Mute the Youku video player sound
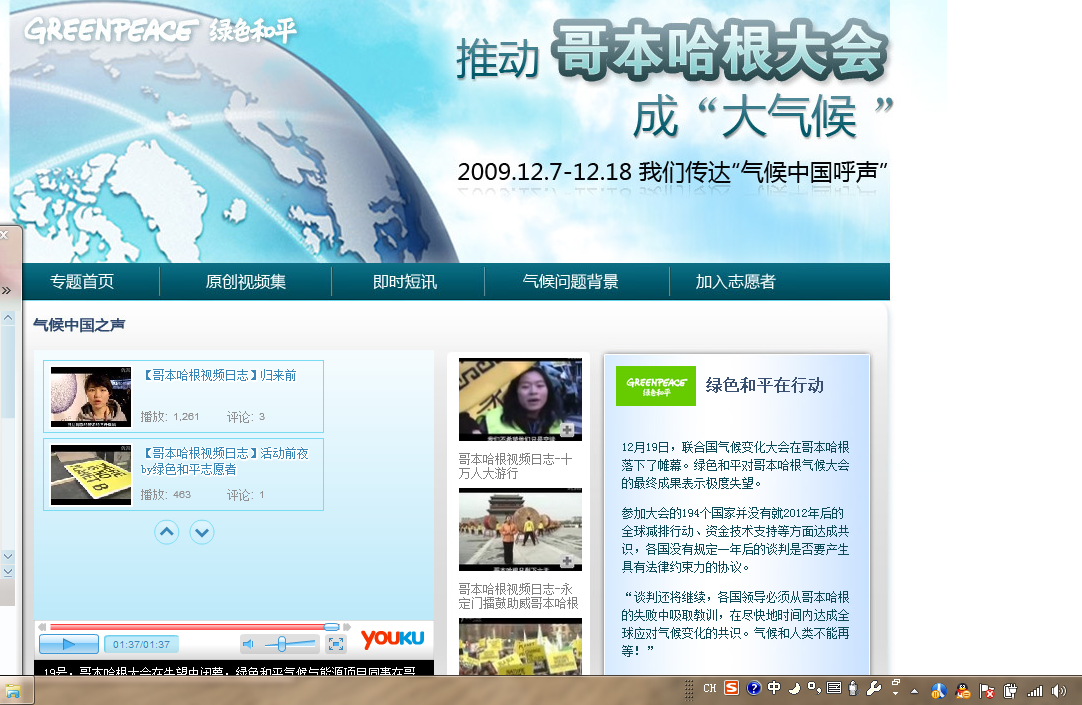 tap(248, 644)
